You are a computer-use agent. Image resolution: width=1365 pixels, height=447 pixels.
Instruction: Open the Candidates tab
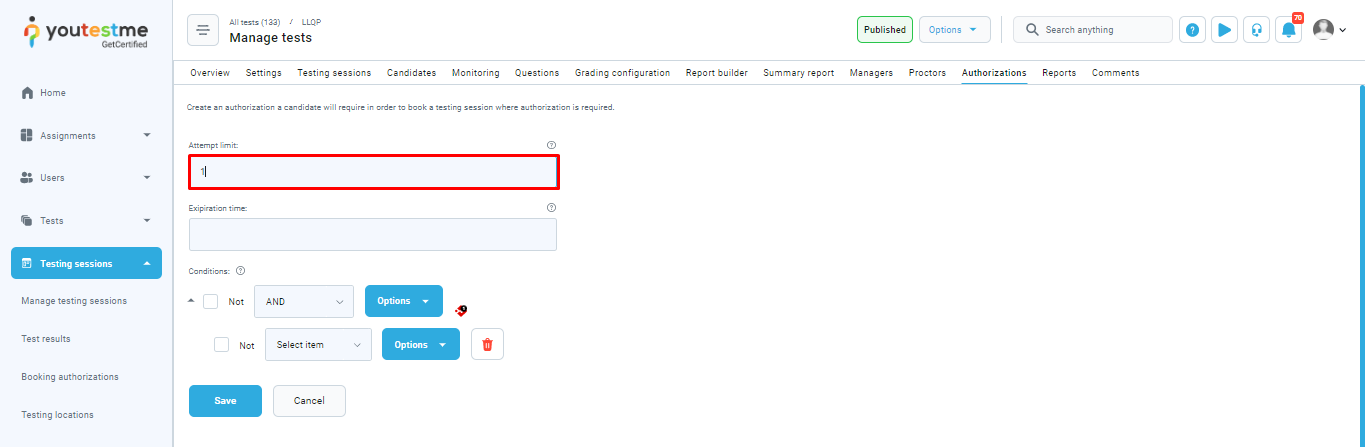411,73
